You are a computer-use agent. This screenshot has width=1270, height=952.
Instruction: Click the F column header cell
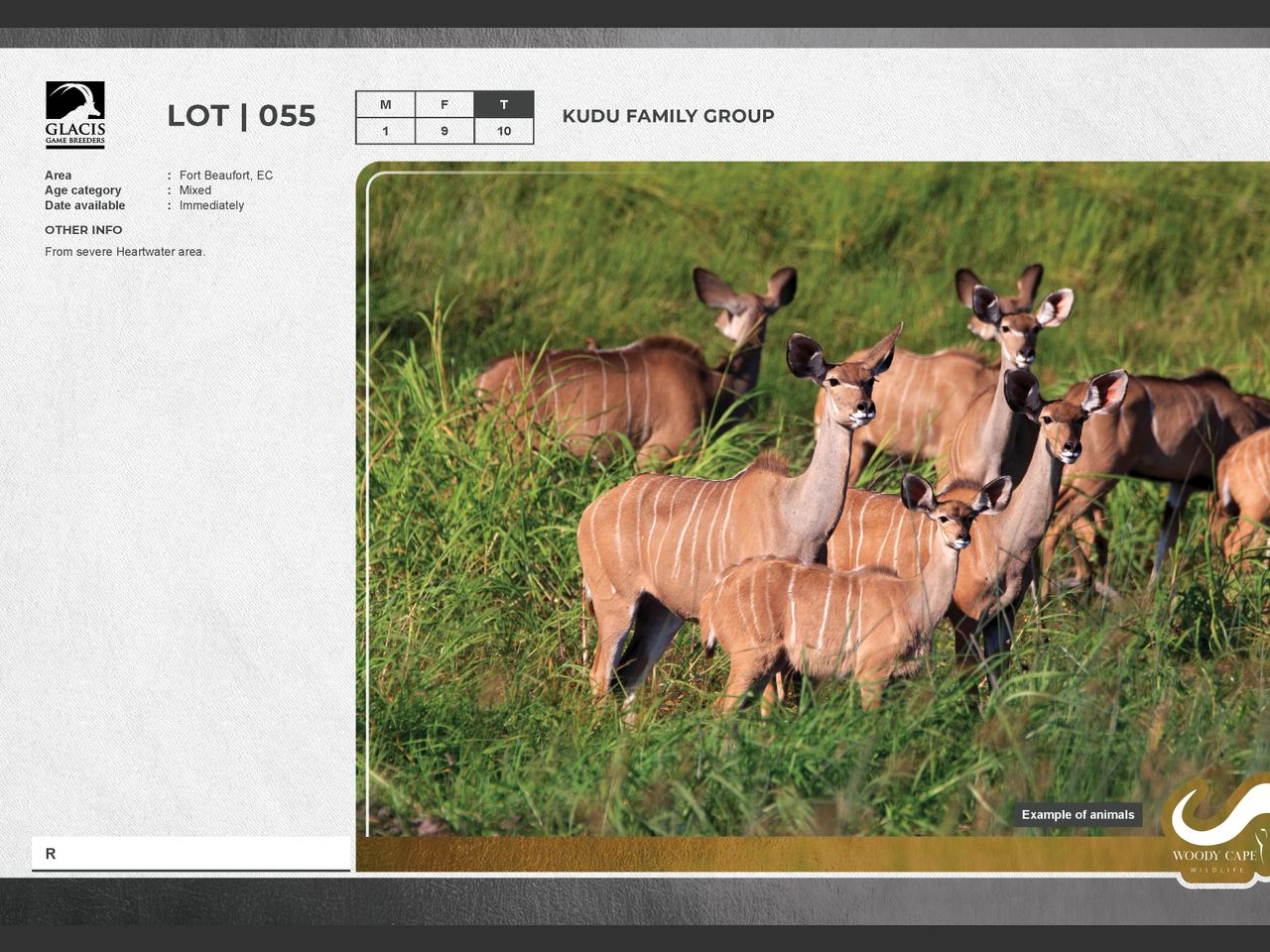[444, 104]
